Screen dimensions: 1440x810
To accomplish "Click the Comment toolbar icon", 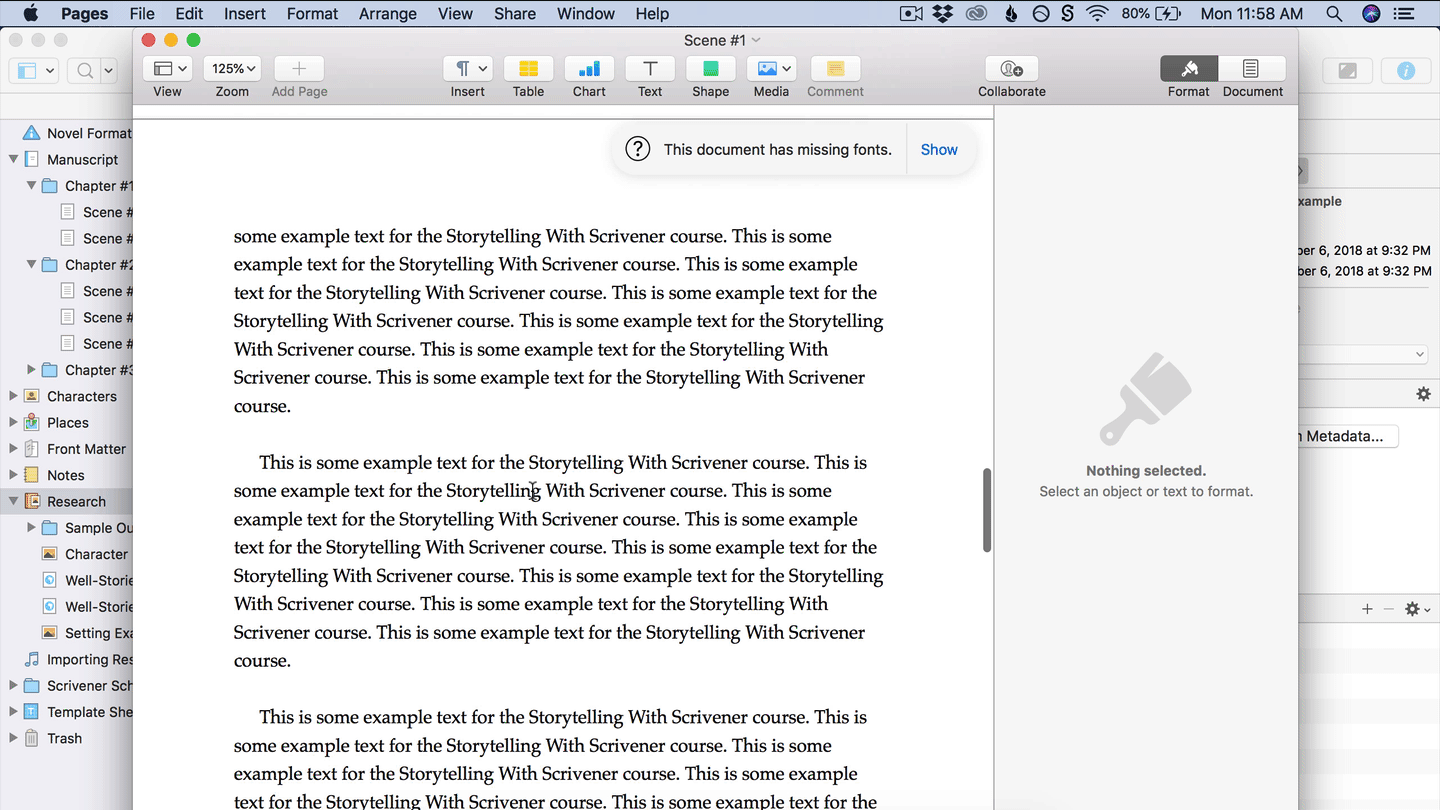I will [835, 69].
